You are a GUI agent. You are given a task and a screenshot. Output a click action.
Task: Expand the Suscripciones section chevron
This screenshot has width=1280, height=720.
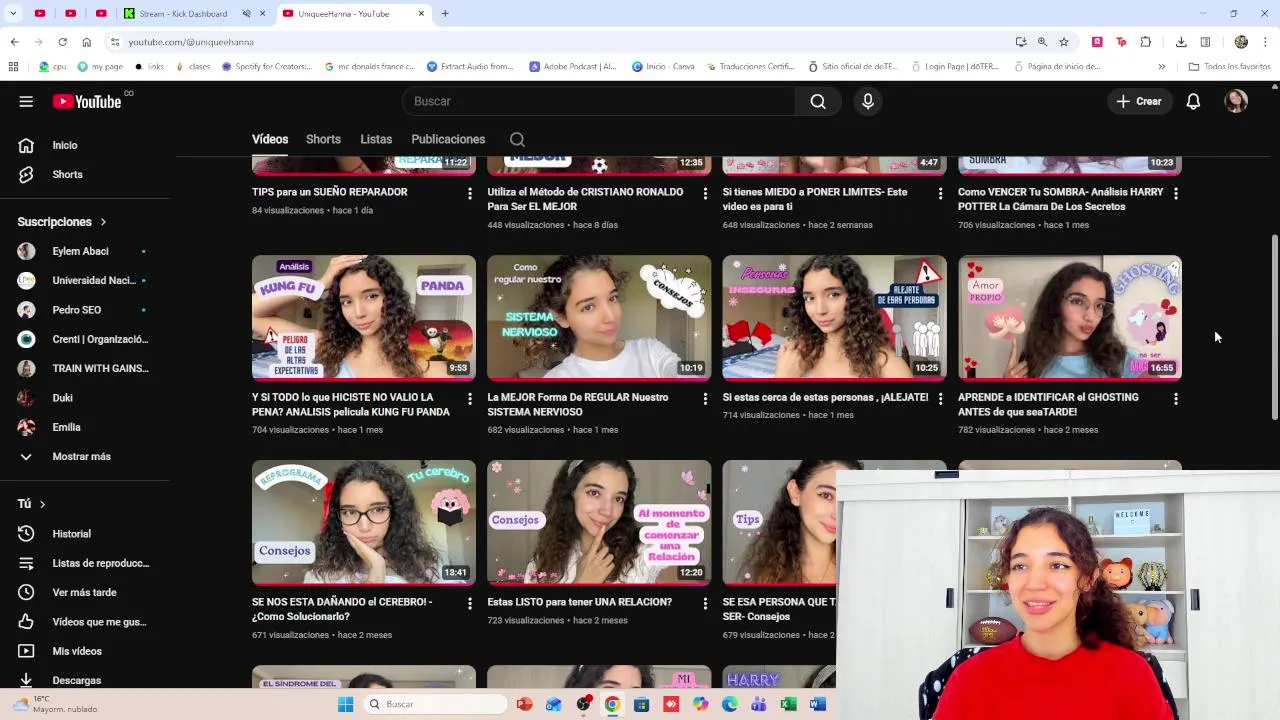103,222
